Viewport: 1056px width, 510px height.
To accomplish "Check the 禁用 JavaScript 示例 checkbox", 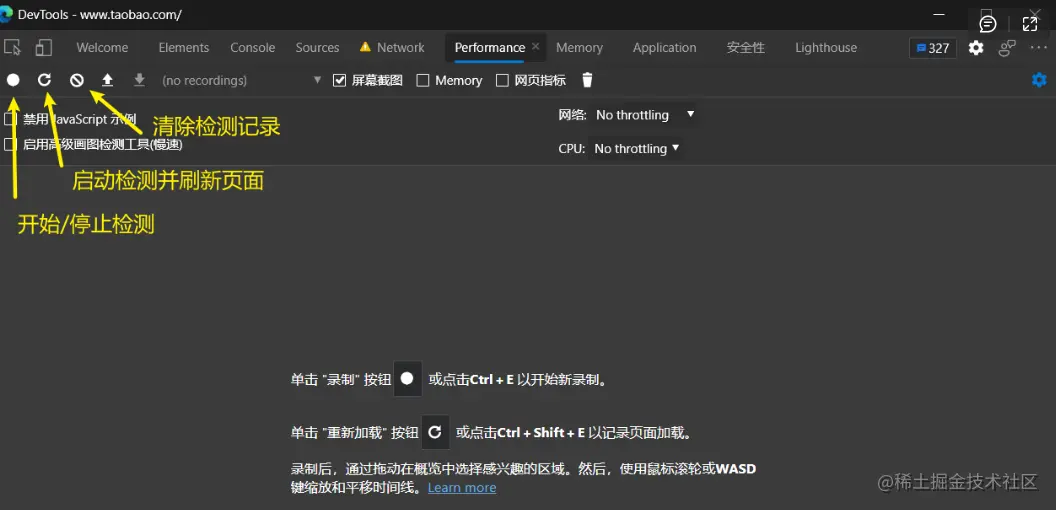I will click(10, 119).
